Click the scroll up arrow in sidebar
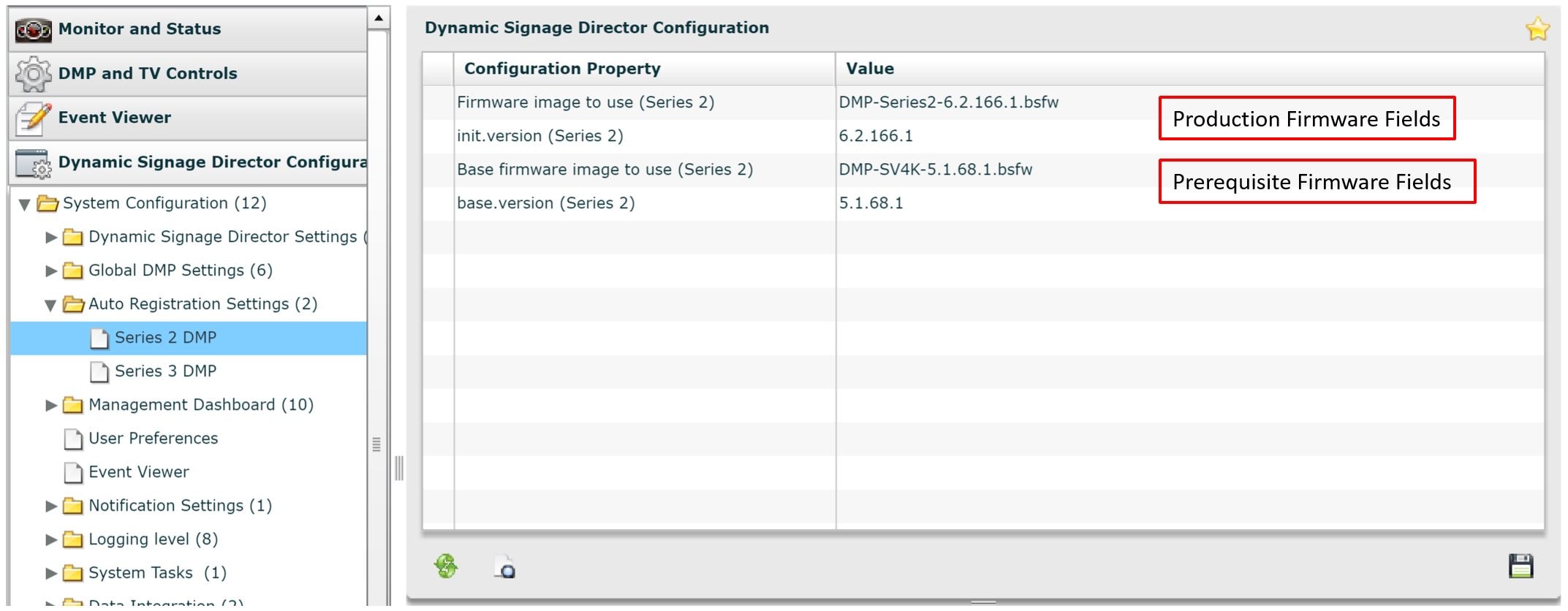This screenshot has width=1568, height=611. pyautogui.click(x=378, y=18)
